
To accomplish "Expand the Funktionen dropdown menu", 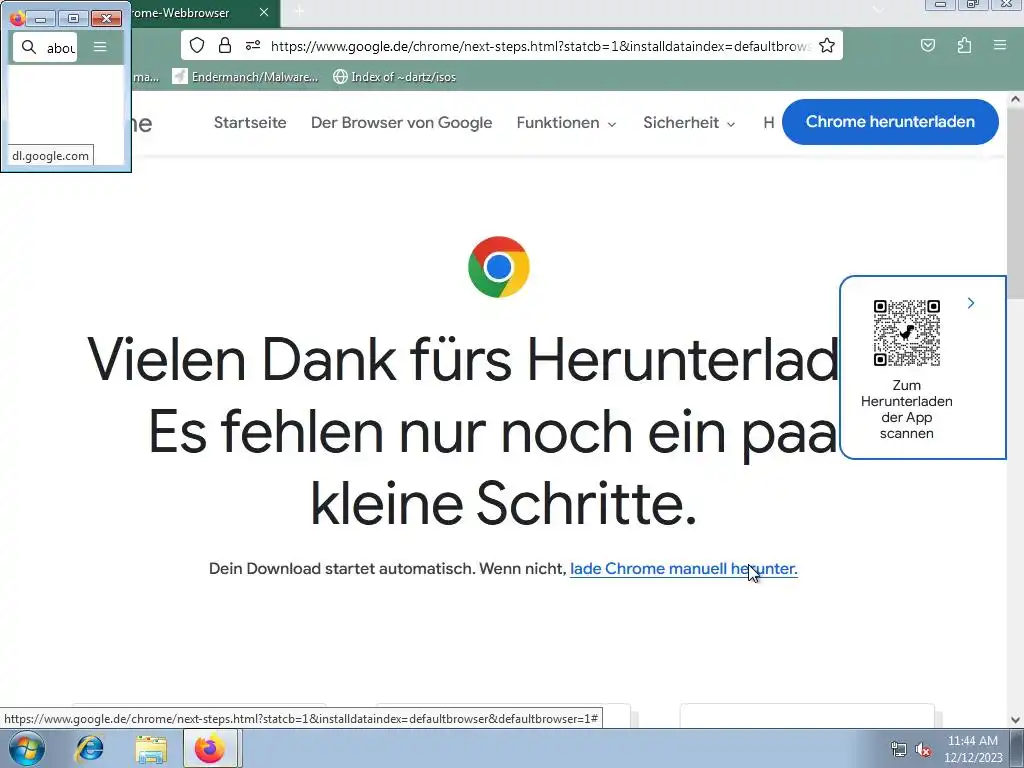I will tap(566, 123).
